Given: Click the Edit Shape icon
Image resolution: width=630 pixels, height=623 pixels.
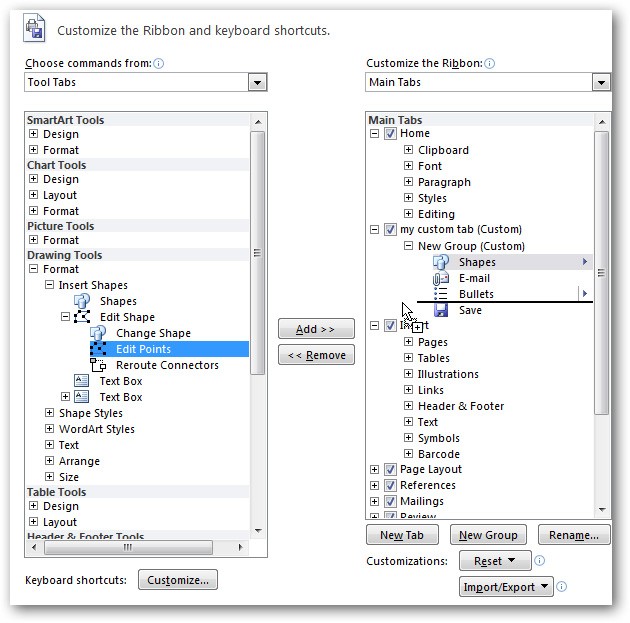Looking at the screenshot, I should pyautogui.click(x=82, y=317).
